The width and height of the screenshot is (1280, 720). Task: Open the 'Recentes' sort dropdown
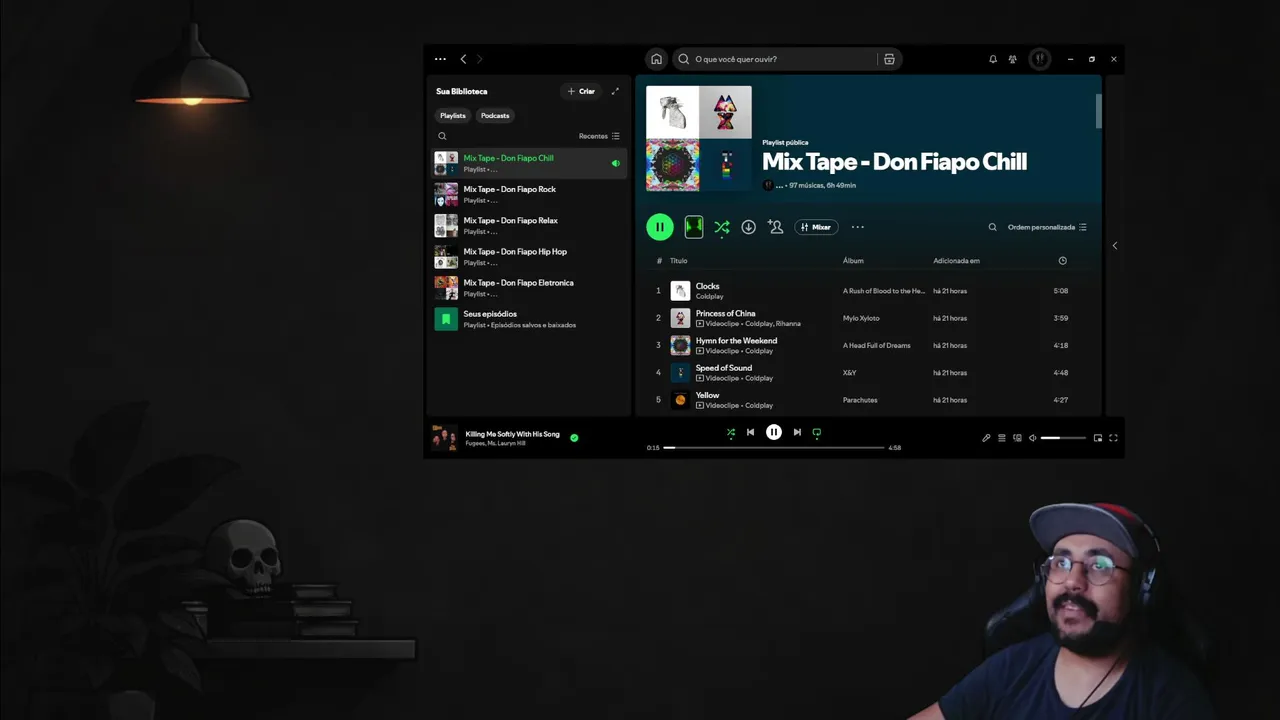tap(599, 136)
